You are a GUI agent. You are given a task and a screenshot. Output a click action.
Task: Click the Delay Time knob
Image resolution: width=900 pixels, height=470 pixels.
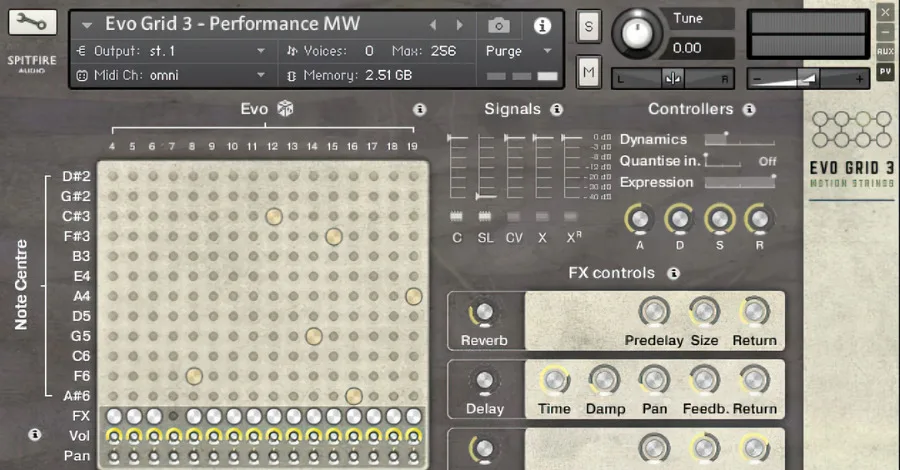click(554, 380)
